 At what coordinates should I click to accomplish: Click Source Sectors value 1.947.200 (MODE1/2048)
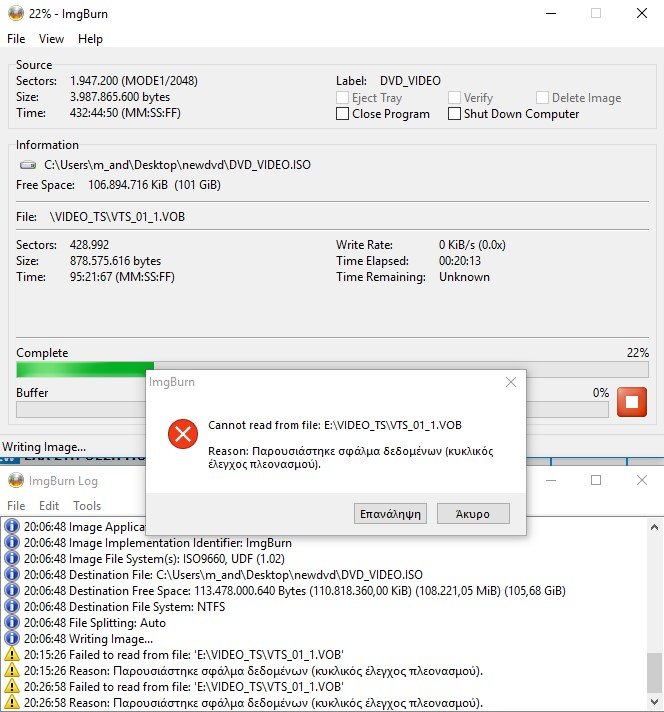pos(134,81)
